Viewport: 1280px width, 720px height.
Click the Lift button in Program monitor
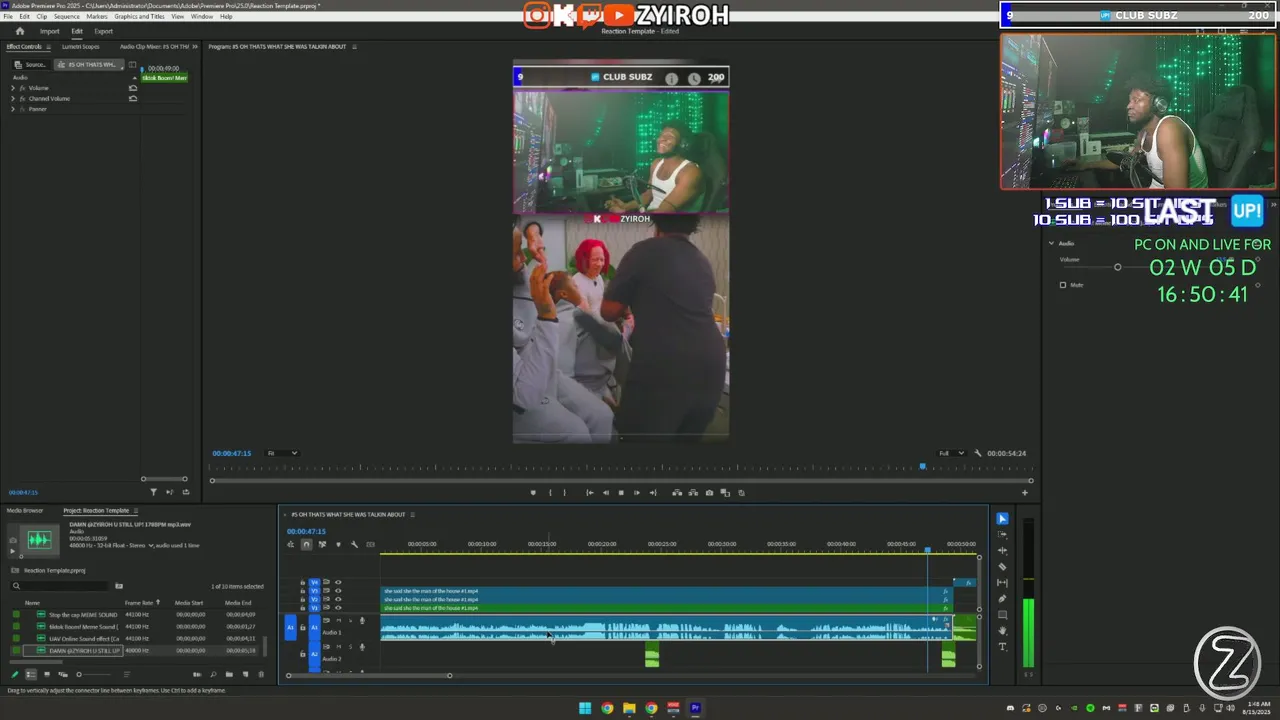coord(677,492)
